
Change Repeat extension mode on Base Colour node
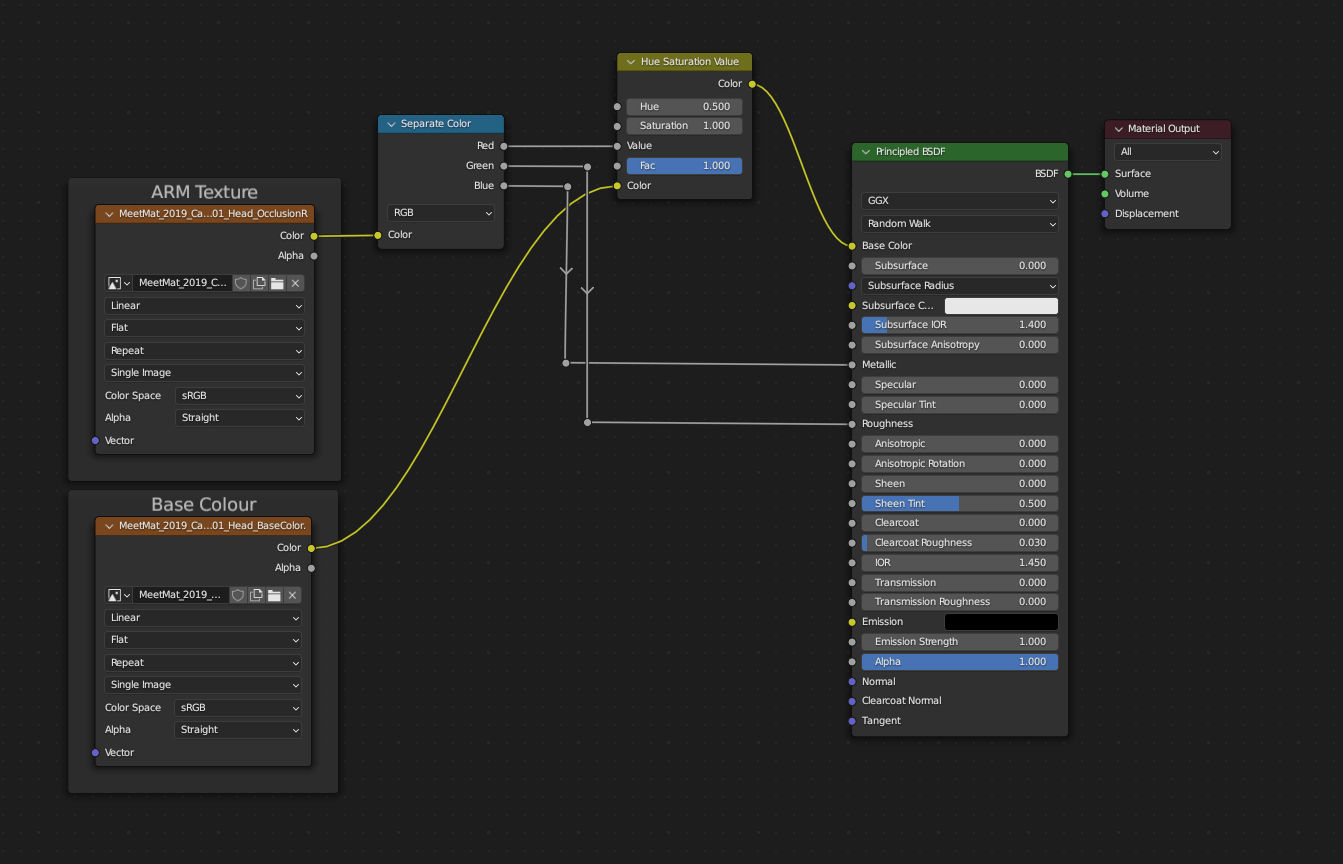(203, 662)
